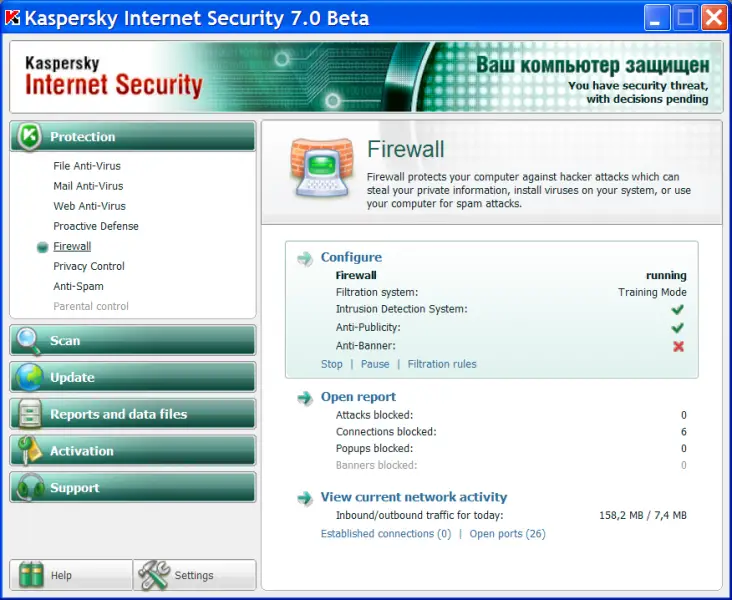Click the Inbound/outbound traffic for today label

[x=420, y=515]
